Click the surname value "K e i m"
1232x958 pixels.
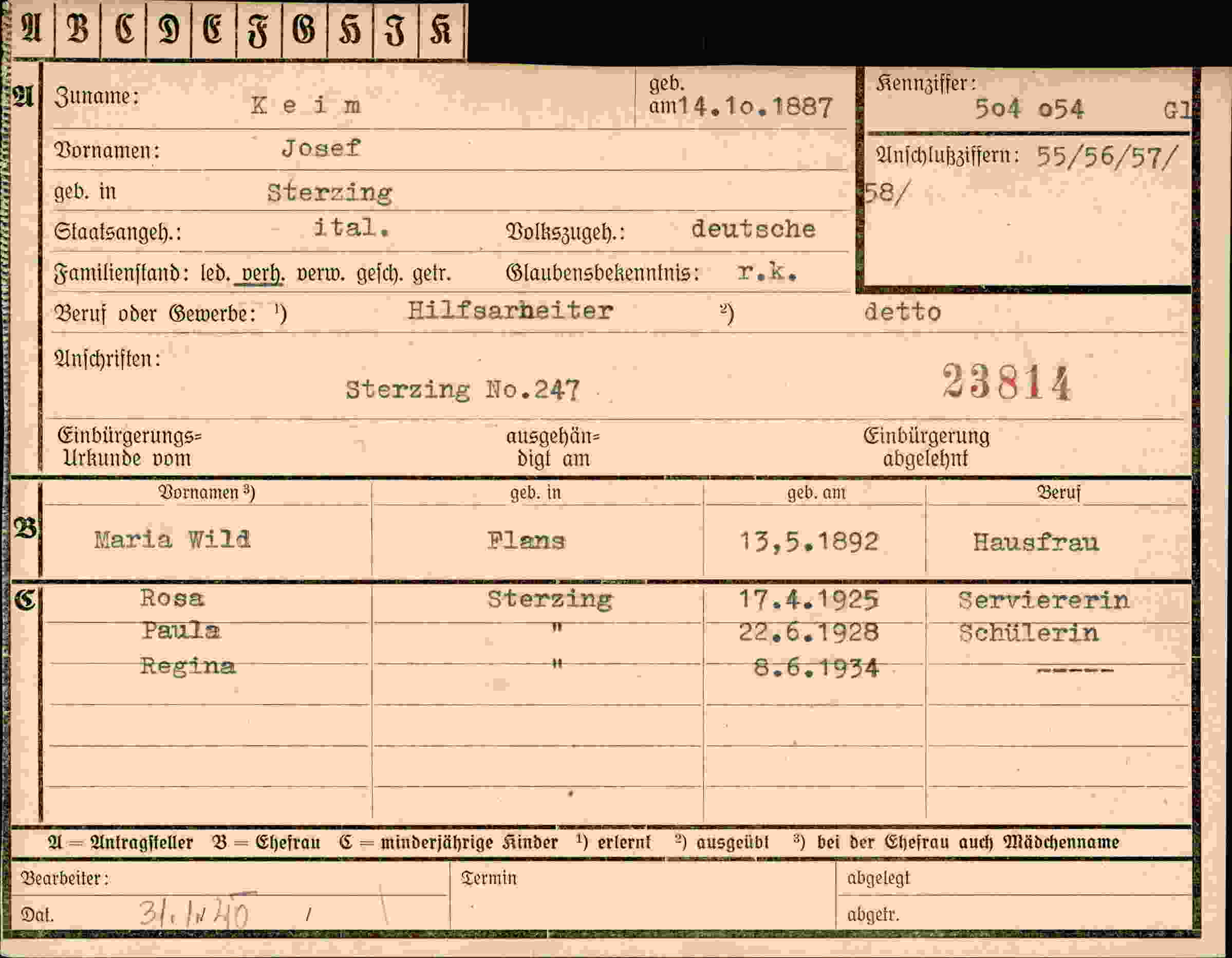[306, 105]
